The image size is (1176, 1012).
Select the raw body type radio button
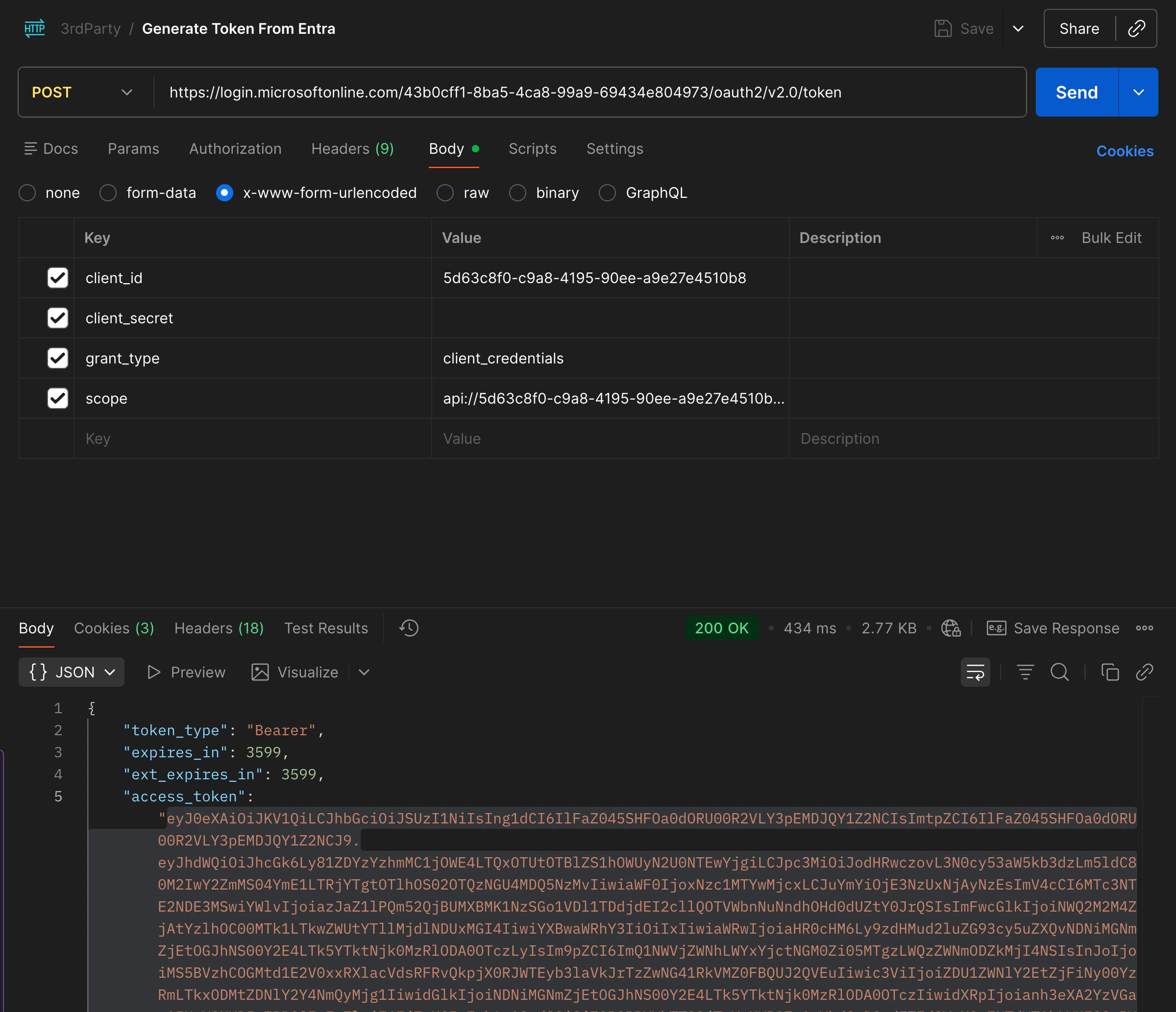point(445,193)
